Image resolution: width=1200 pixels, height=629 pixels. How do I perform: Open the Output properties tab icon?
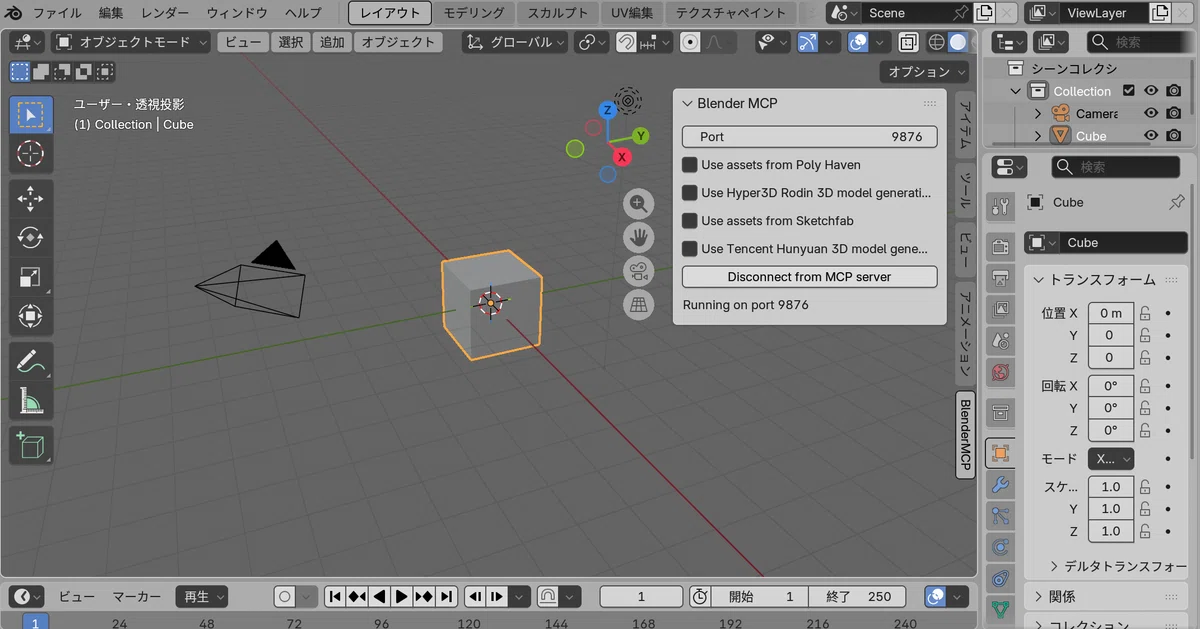tap(1000, 278)
